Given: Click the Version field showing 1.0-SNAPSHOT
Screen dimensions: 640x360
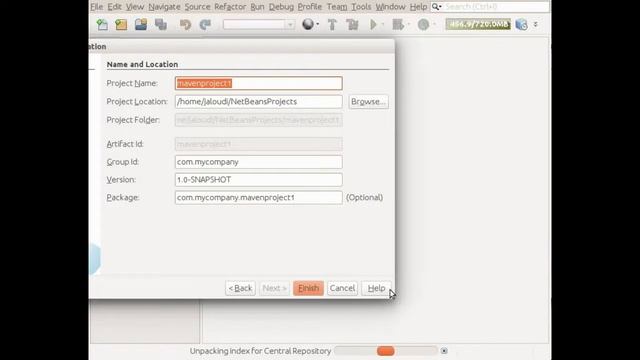Looking at the screenshot, I should 258,180.
